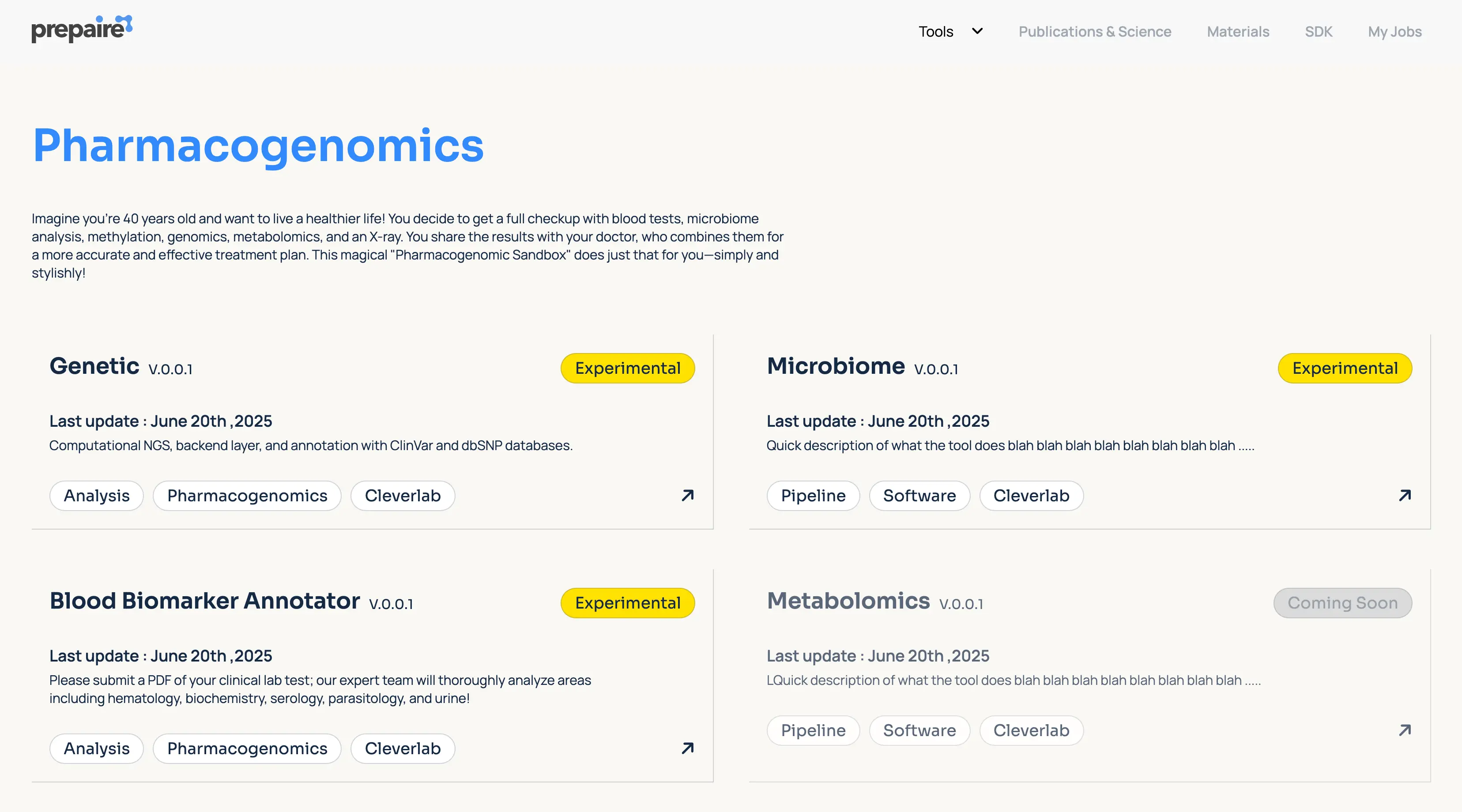
Task: Click the Microbiome card title
Action: (836, 366)
